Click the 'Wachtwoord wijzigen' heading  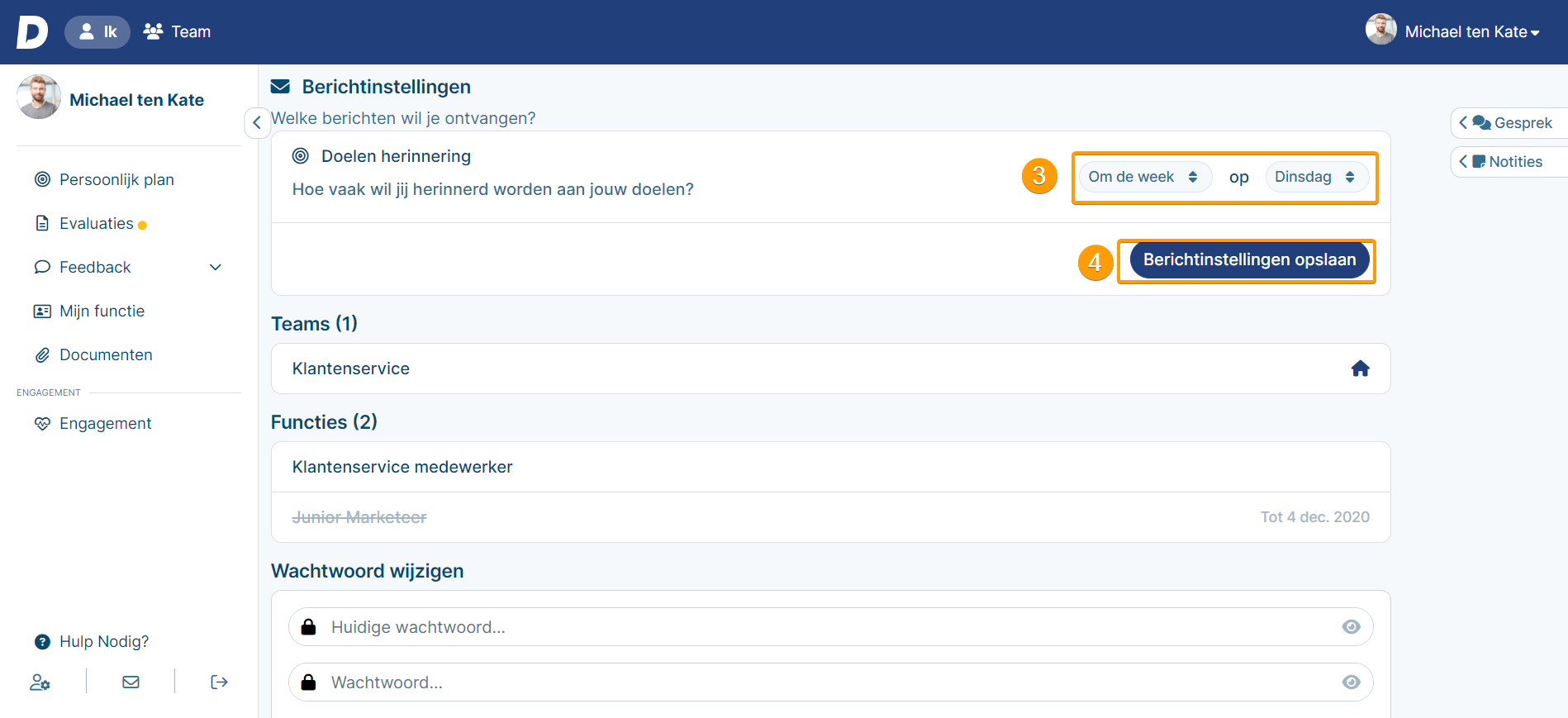pos(367,571)
